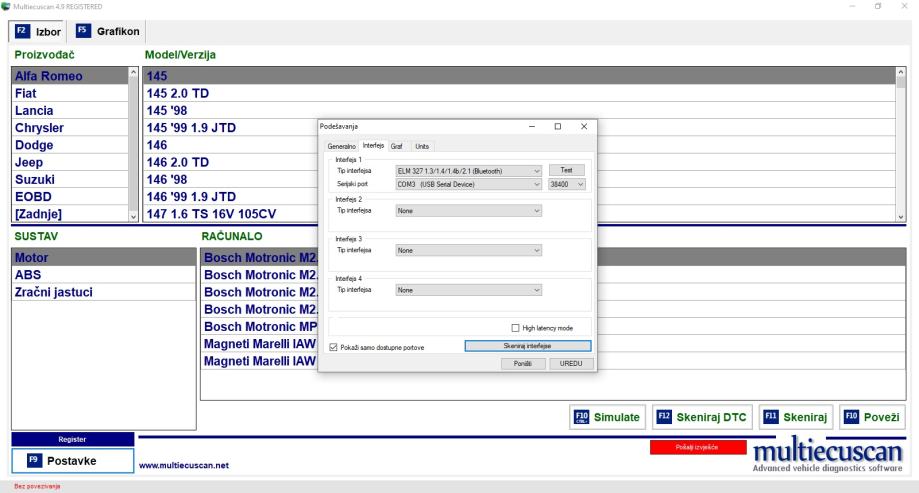Uncheck Pokaži samo dostupne portove
This screenshot has height=493, width=919.
(x=333, y=346)
